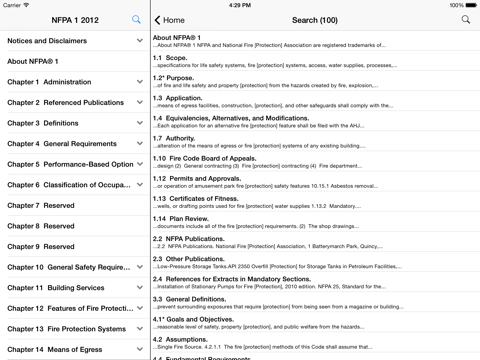Image resolution: width=480 pixels, height=360 pixels.
Task: Open result 2.3 Other Publications
Action: pos(315,262)
